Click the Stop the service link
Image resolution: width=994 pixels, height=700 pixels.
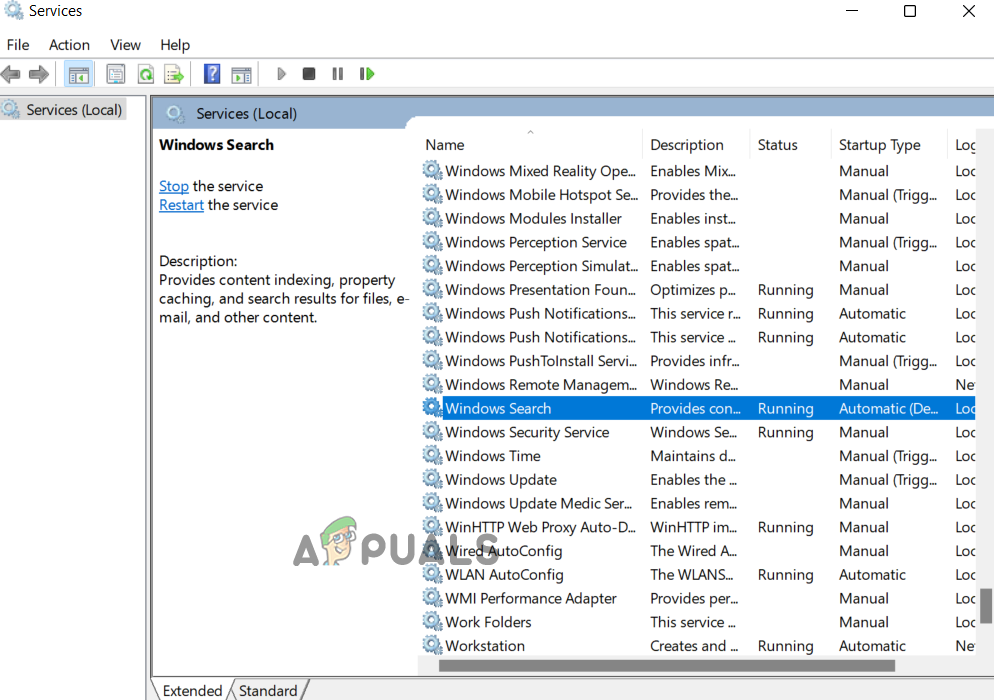pos(173,186)
